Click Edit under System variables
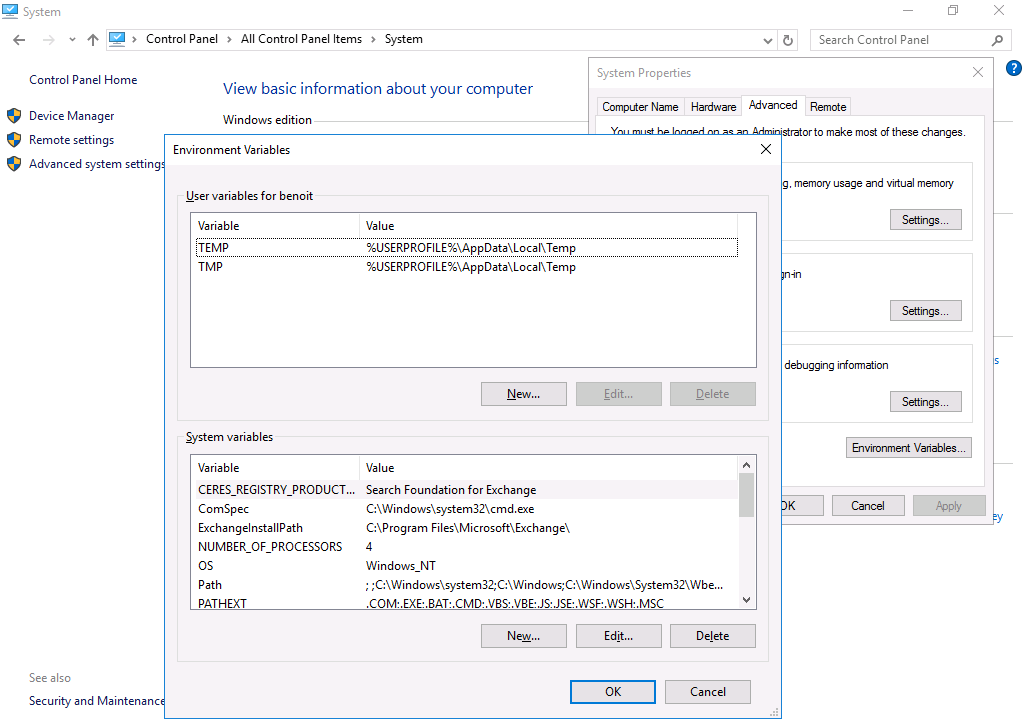 tap(618, 636)
